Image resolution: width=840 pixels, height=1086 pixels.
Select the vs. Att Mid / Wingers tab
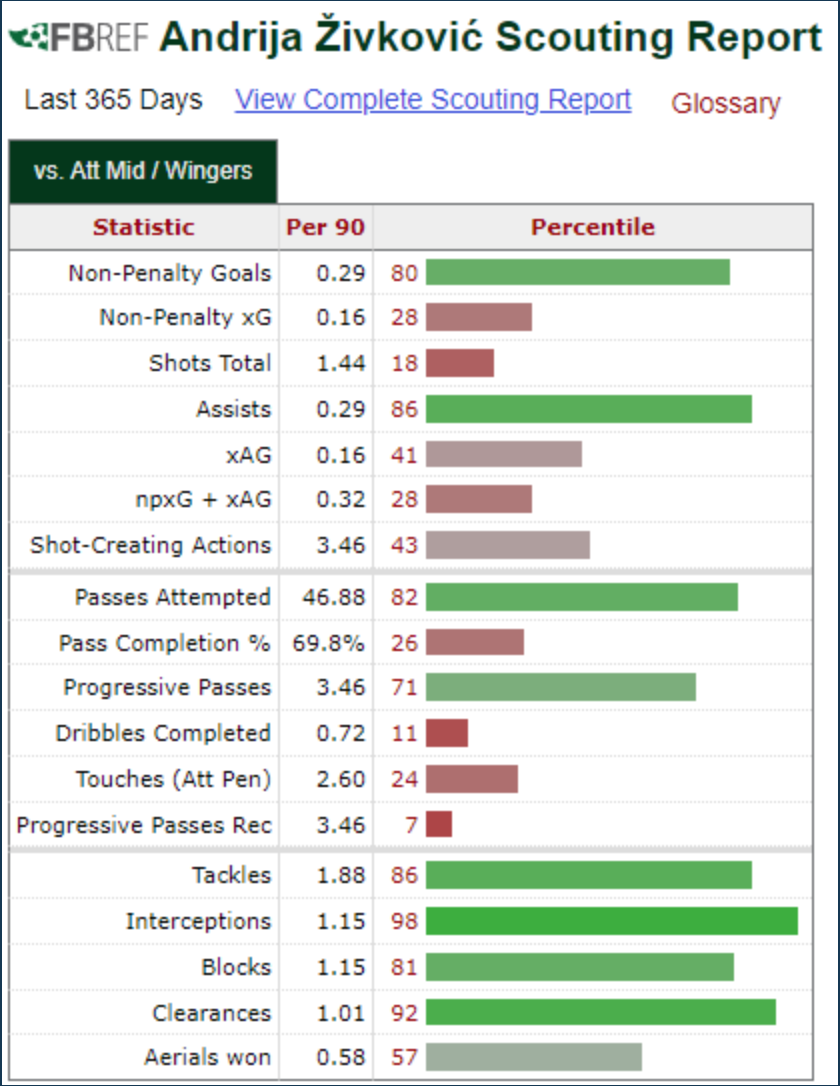tap(143, 171)
